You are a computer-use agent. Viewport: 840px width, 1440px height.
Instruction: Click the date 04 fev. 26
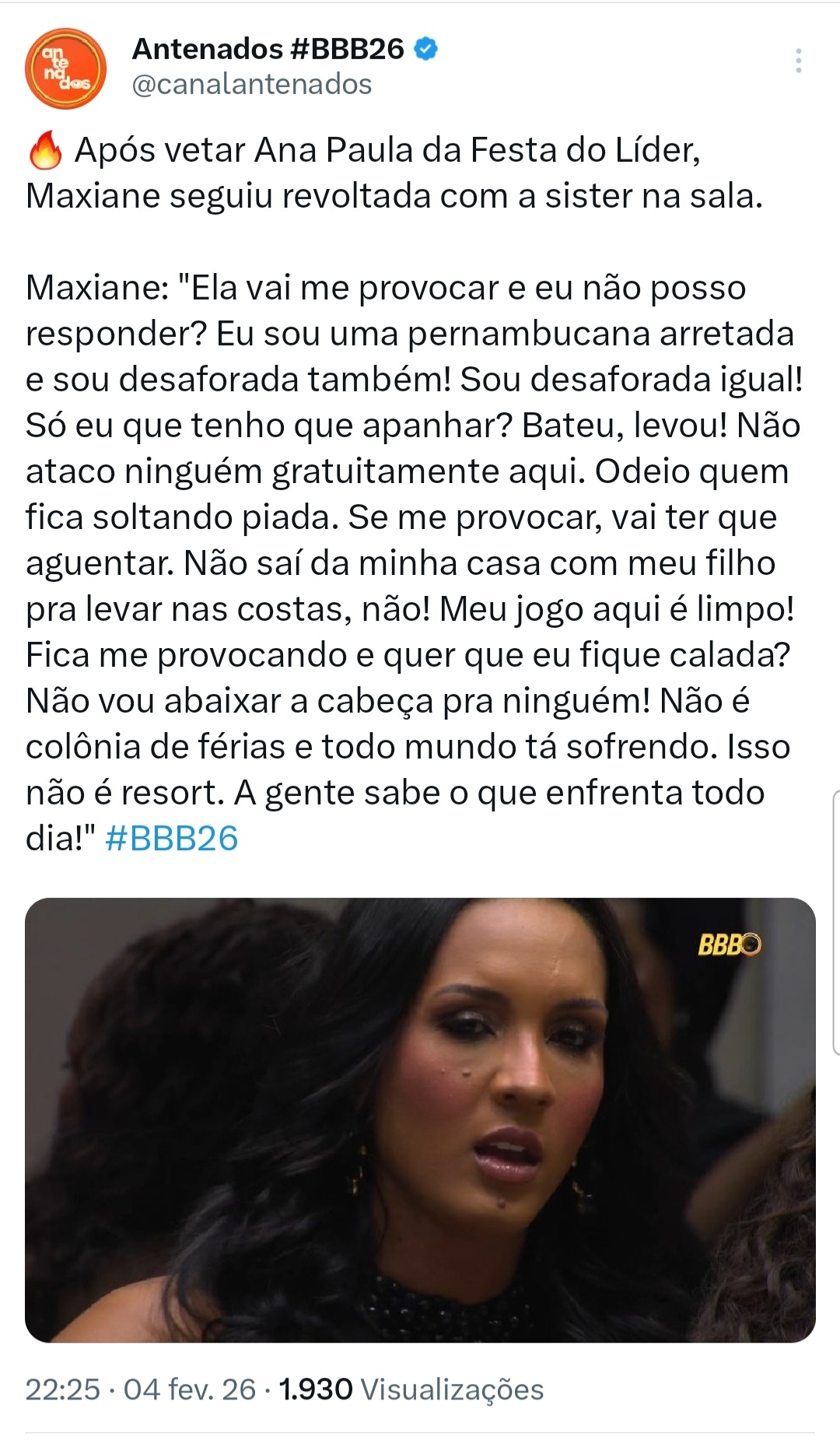pyautogui.click(x=190, y=1389)
